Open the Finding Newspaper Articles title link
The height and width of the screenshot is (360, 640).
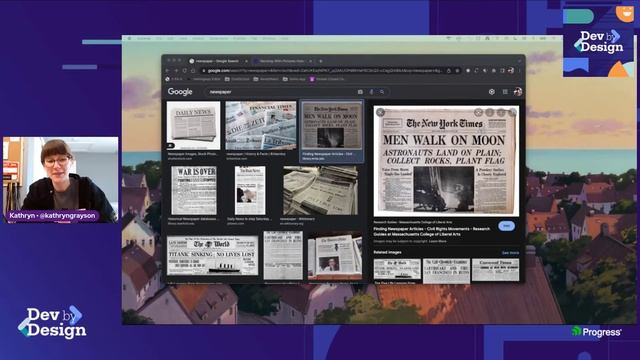(432, 231)
